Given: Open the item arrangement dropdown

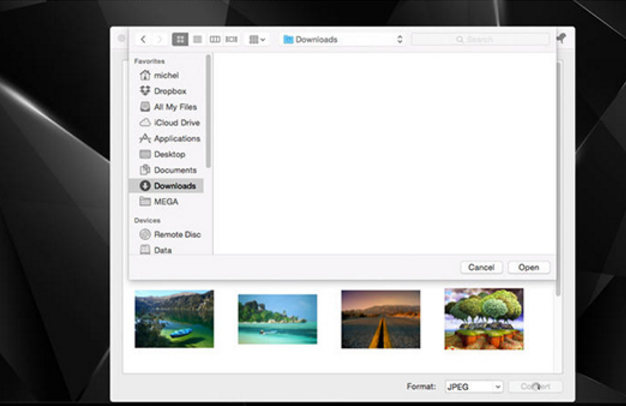Looking at the screenshot, I should tap(257, 39).
